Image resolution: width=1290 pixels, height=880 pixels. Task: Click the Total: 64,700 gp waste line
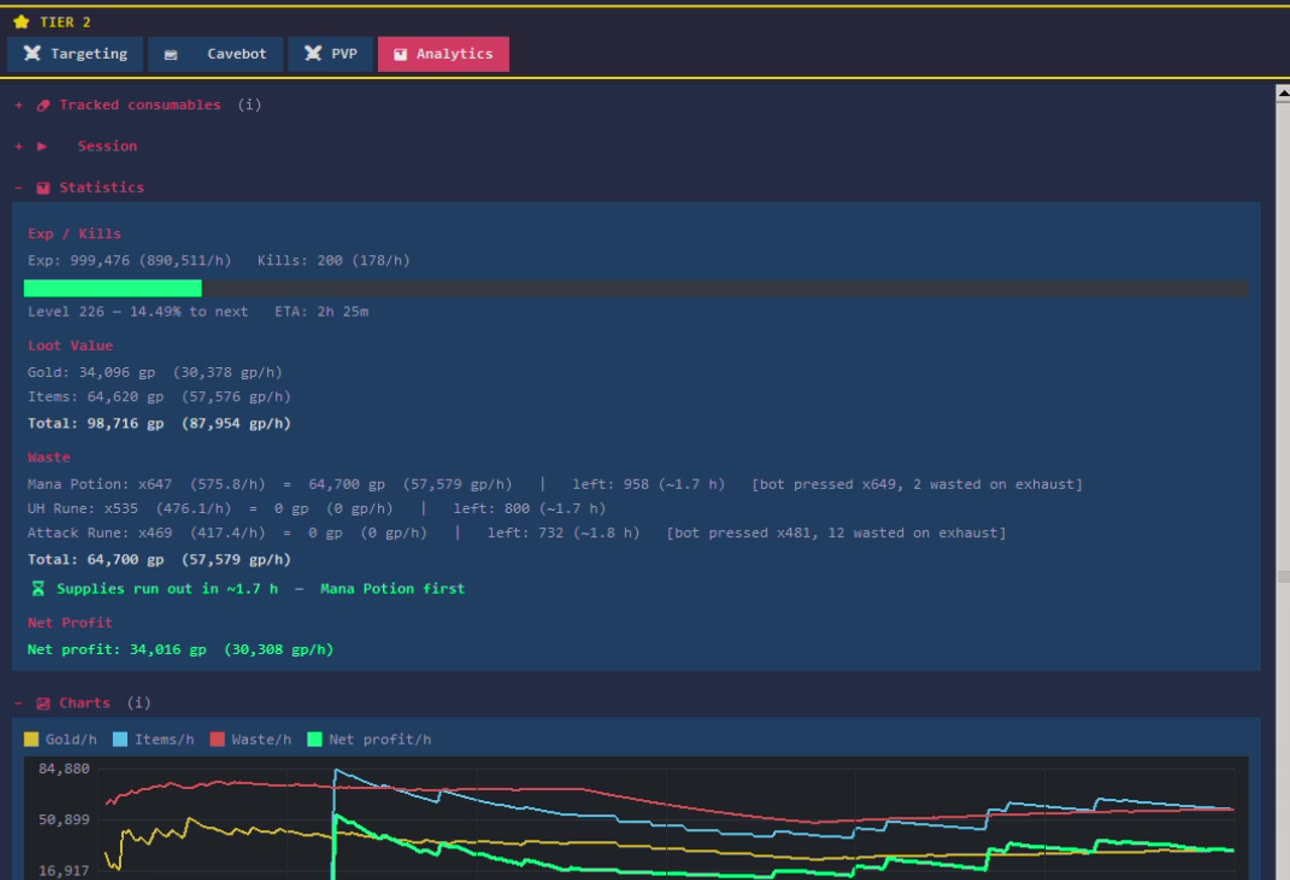pos(159,560)
